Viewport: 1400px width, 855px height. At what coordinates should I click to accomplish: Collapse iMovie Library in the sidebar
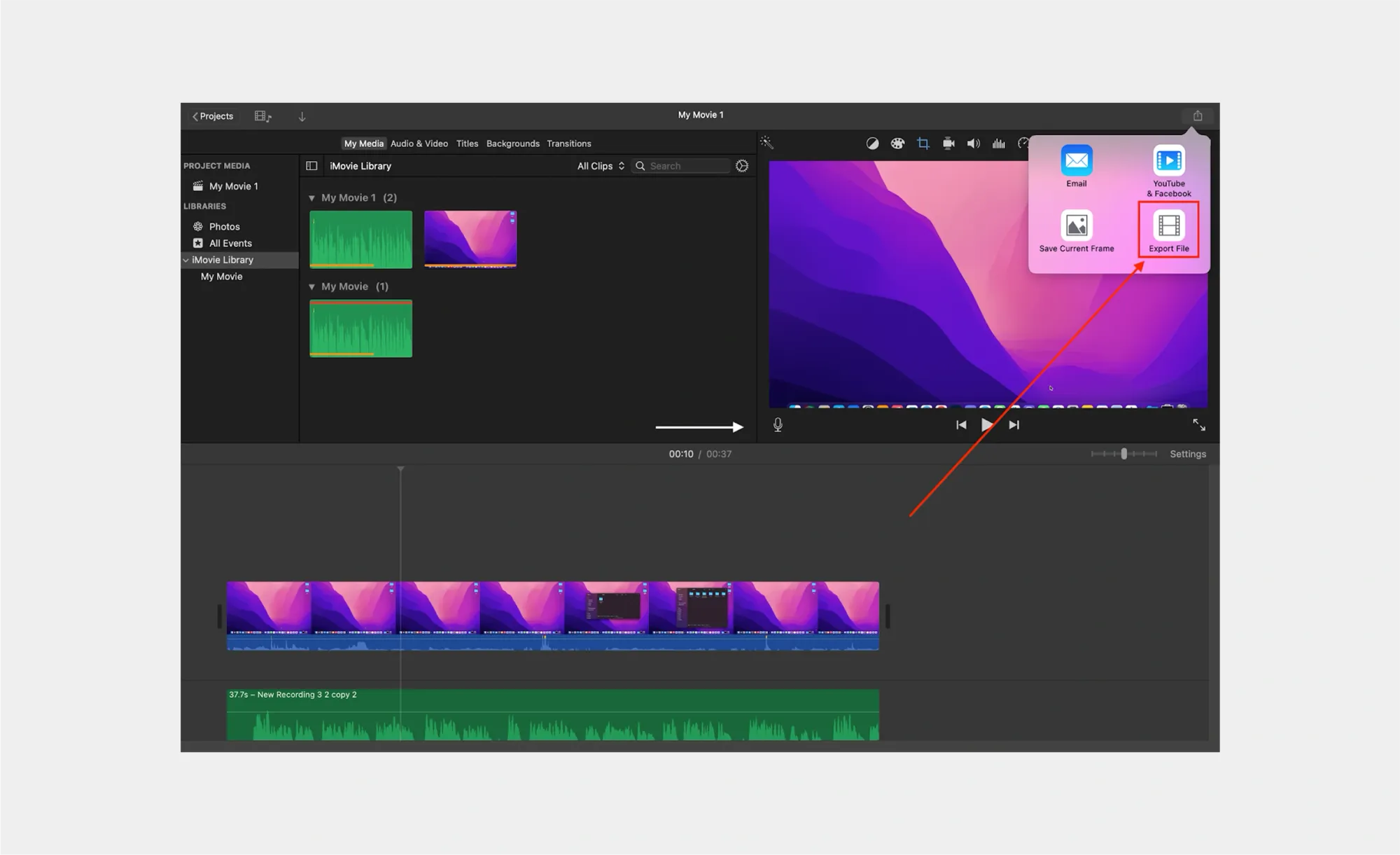click(185, 260)
